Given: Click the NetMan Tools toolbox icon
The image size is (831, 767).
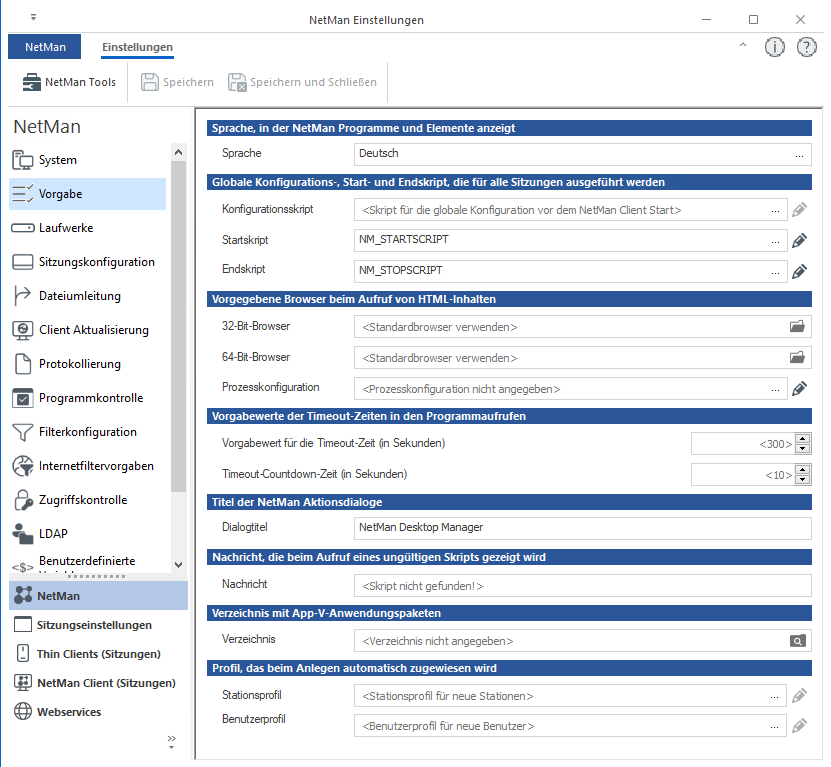Looking at the screenshot, I should [x=30, y=82].
